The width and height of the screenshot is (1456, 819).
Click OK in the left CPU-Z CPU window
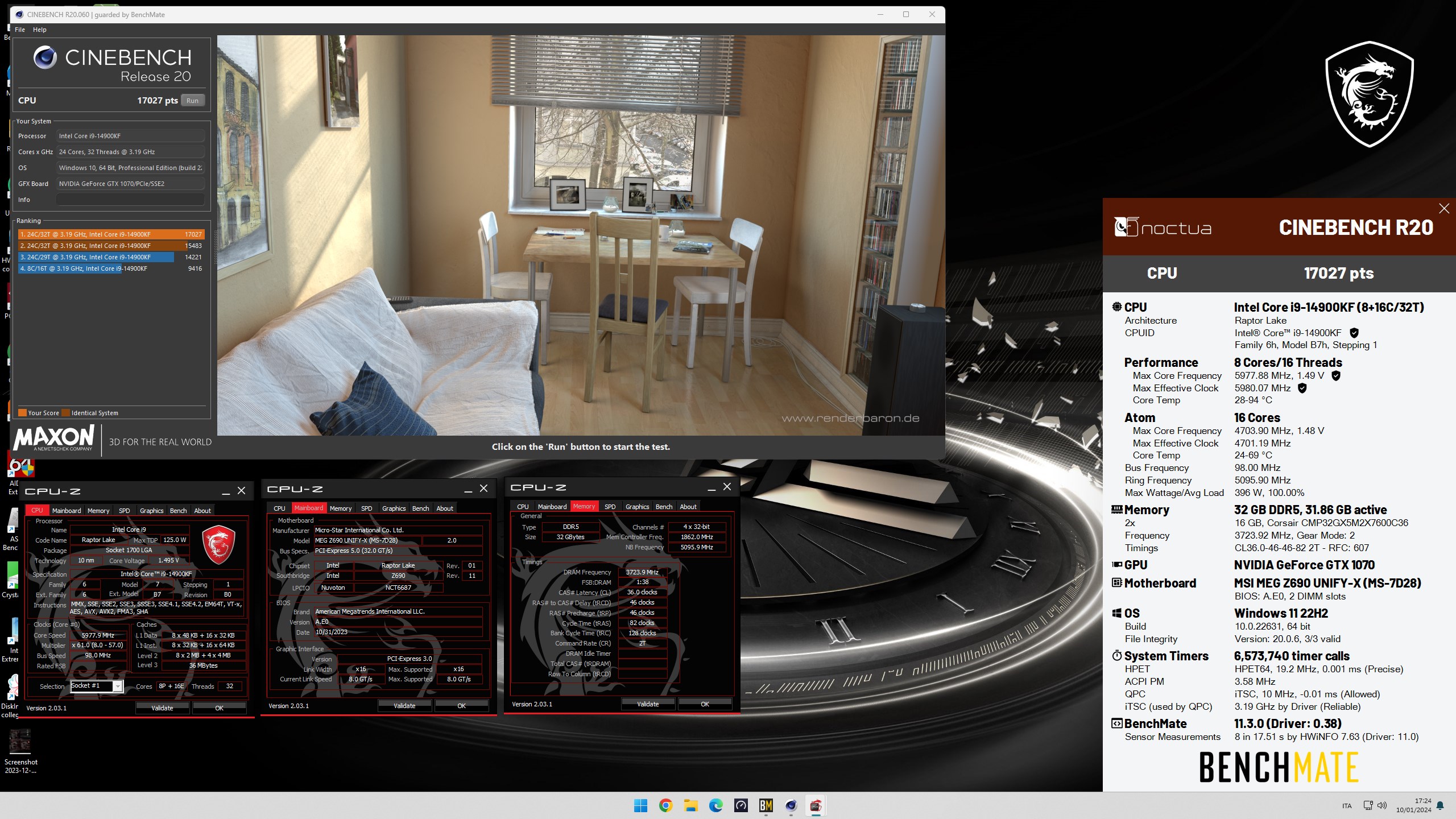click(x=220, y=708)
